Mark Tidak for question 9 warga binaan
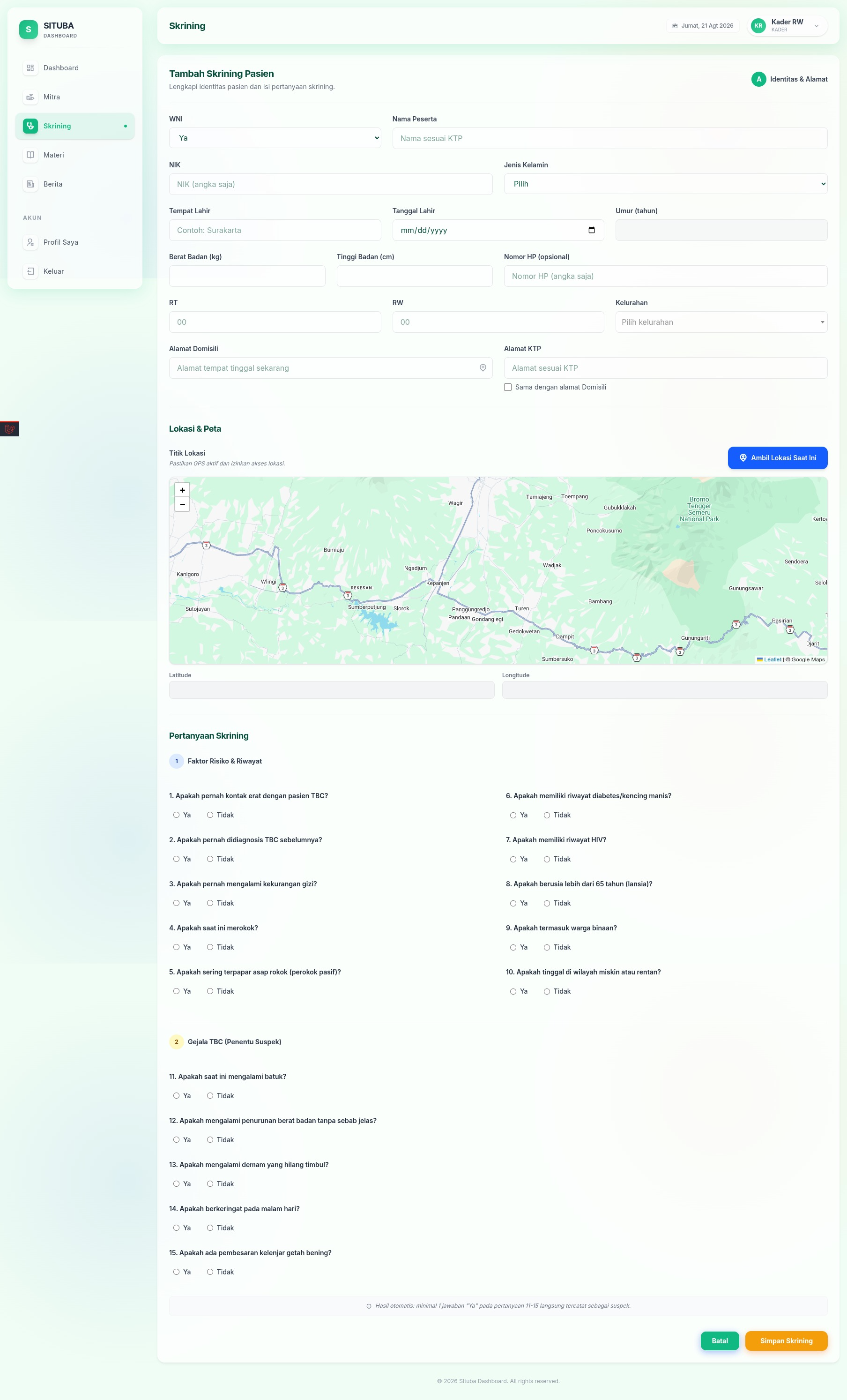 547,947
